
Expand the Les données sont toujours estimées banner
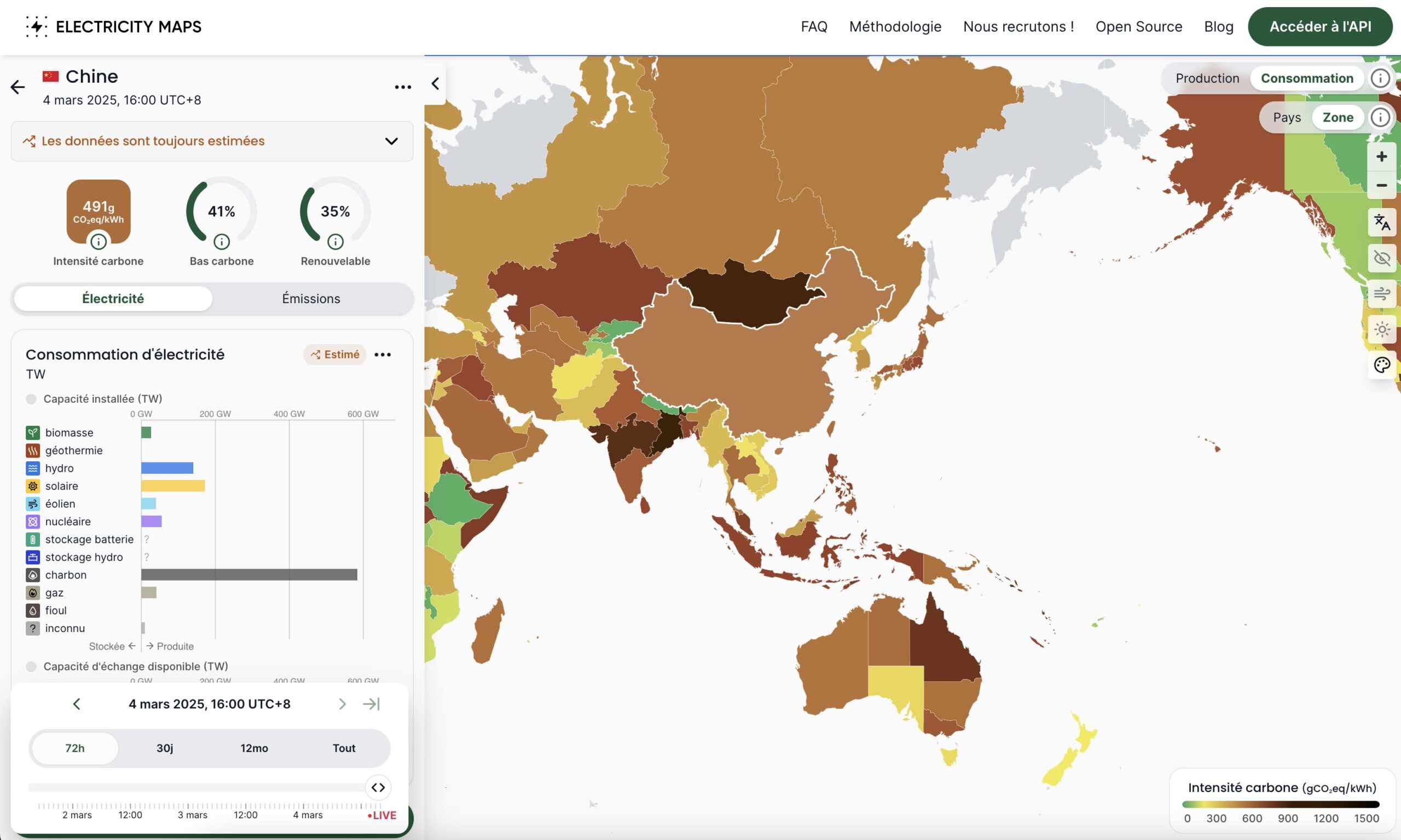pyautogui.click(x=212, y=141)
